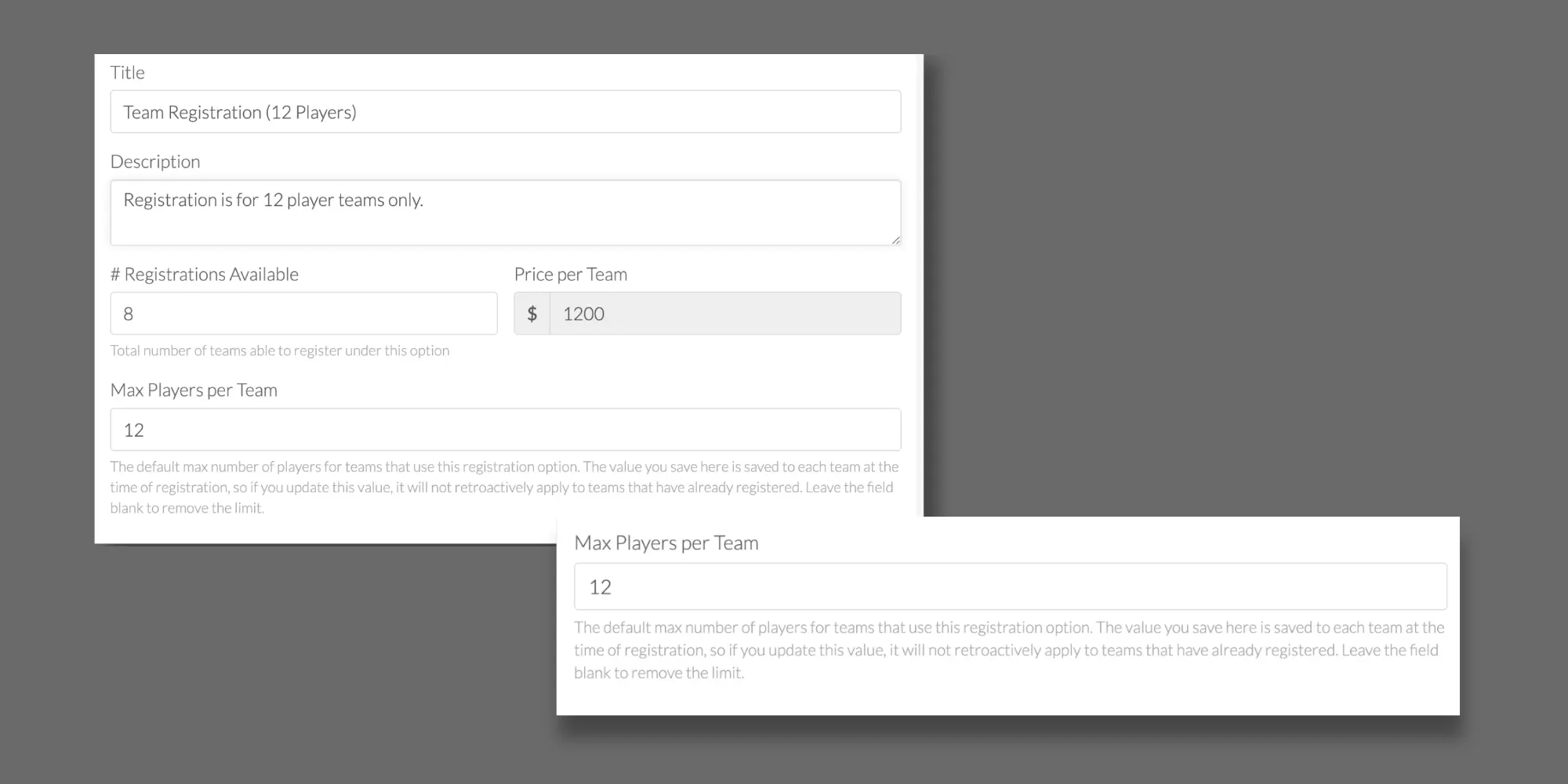Click the Price per Team label
This screenshot has width=1568, height=784.
pos(571,274)
